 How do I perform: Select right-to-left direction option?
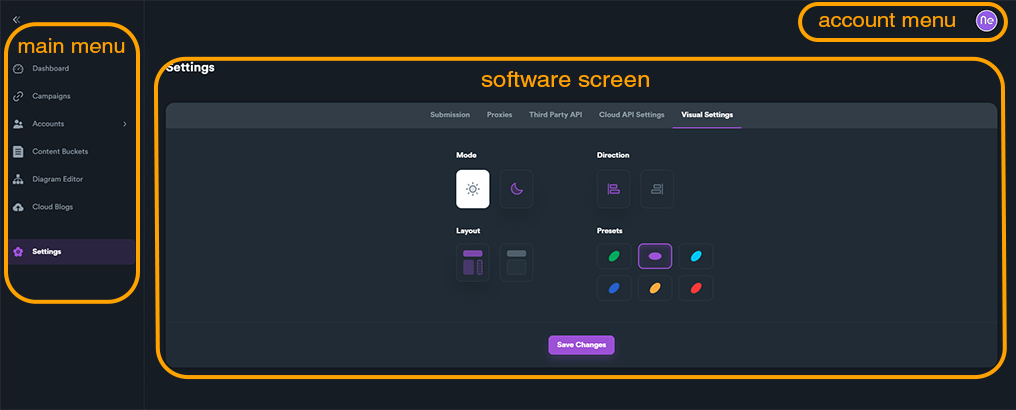pyautogui.click(x=657, y=189)
